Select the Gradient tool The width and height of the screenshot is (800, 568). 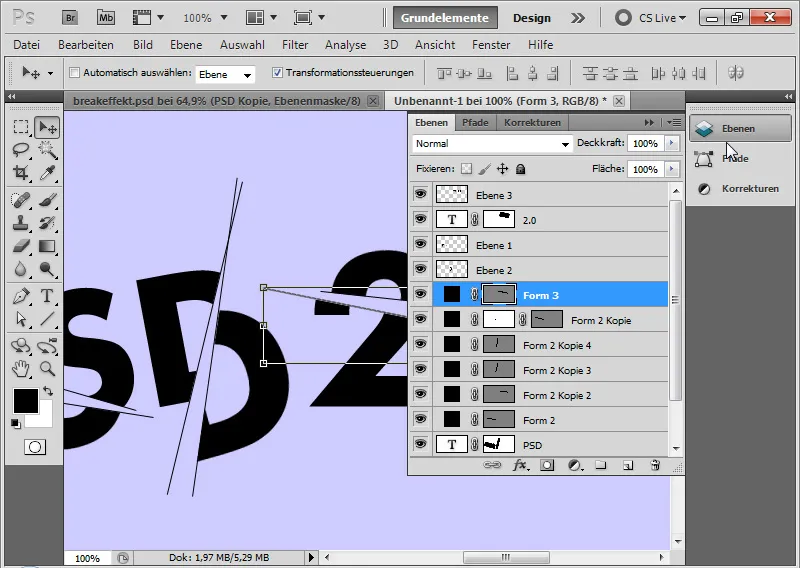point(47,246)
